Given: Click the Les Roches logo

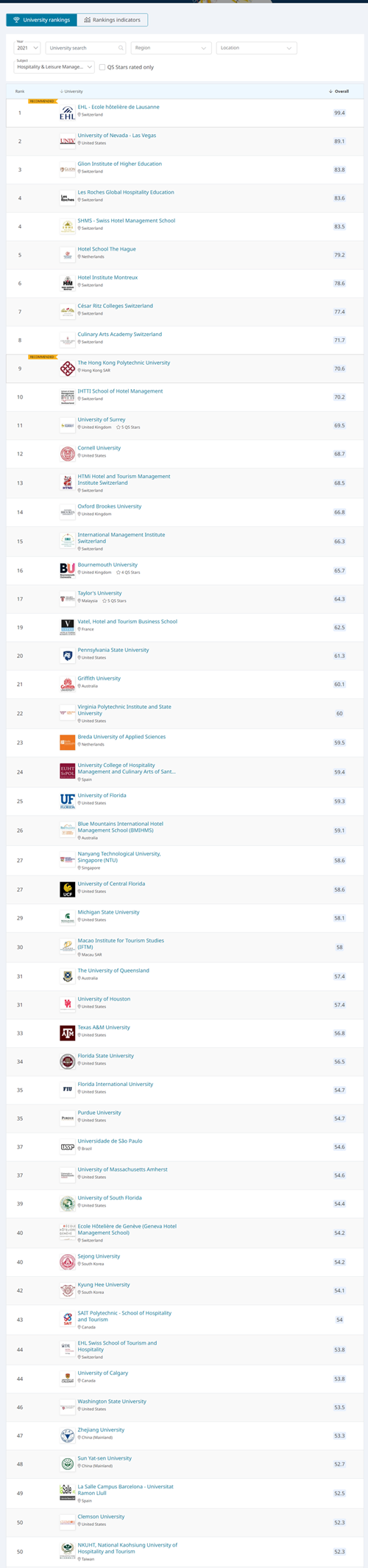Looking at the screenshot, I should coord(68,198).
